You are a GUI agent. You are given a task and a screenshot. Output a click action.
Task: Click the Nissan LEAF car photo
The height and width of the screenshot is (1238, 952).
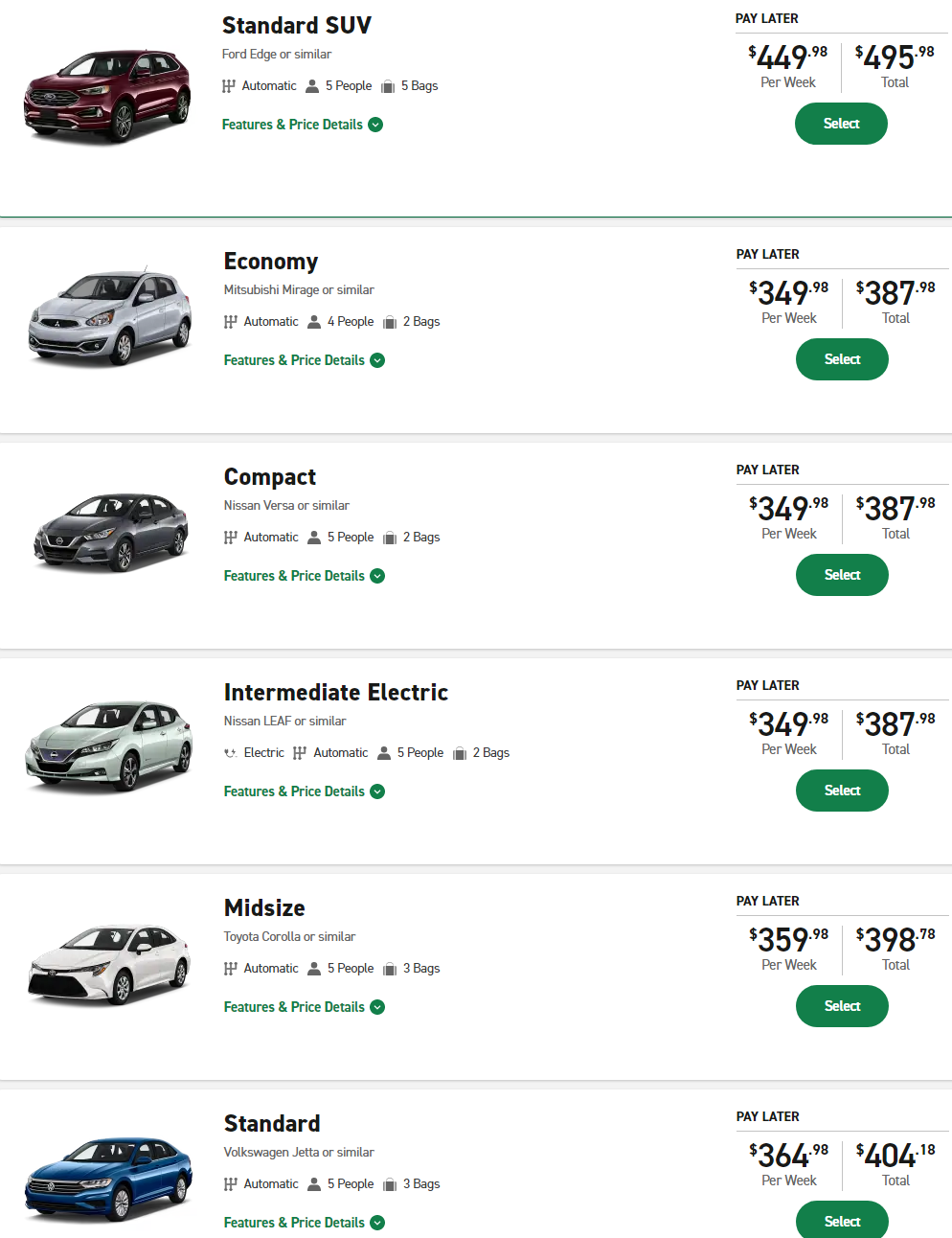point(109,747)
